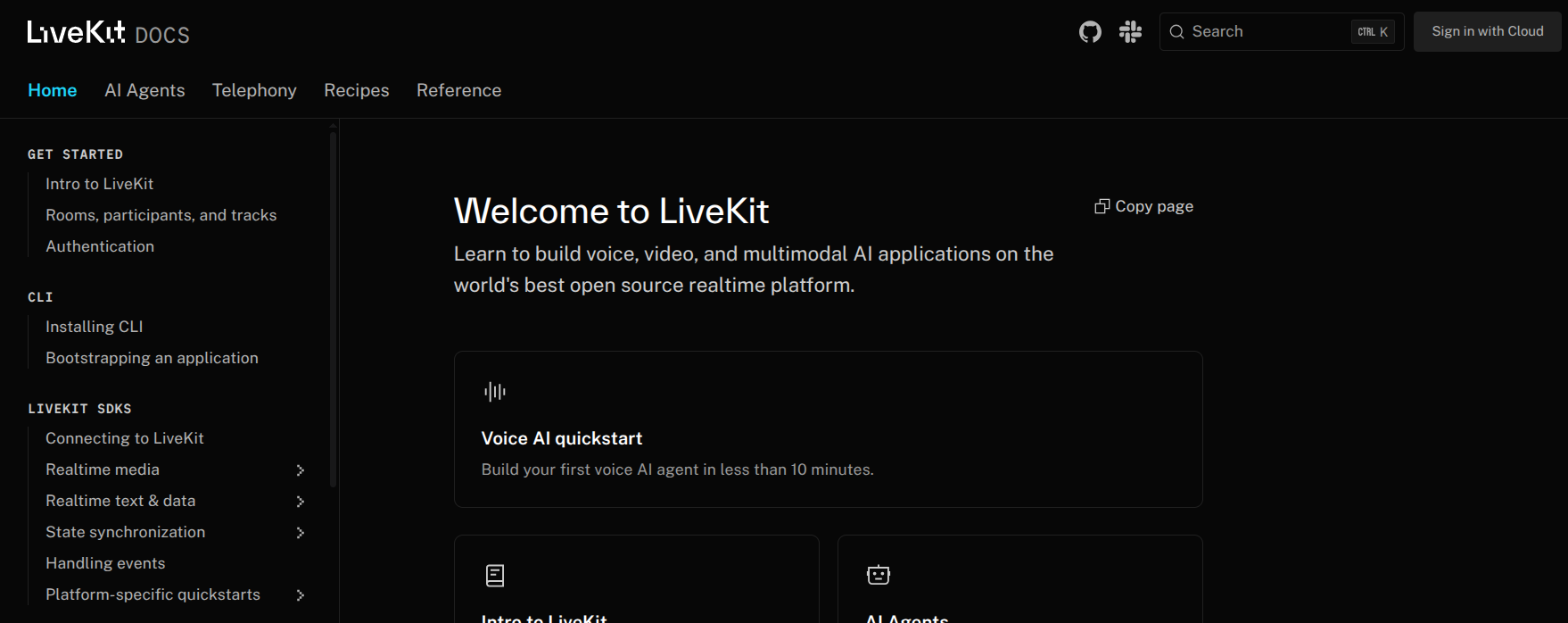Viewport: 1568px width, 623px height.
Task: Select the Home tab
Action: [x=53, y=90]
